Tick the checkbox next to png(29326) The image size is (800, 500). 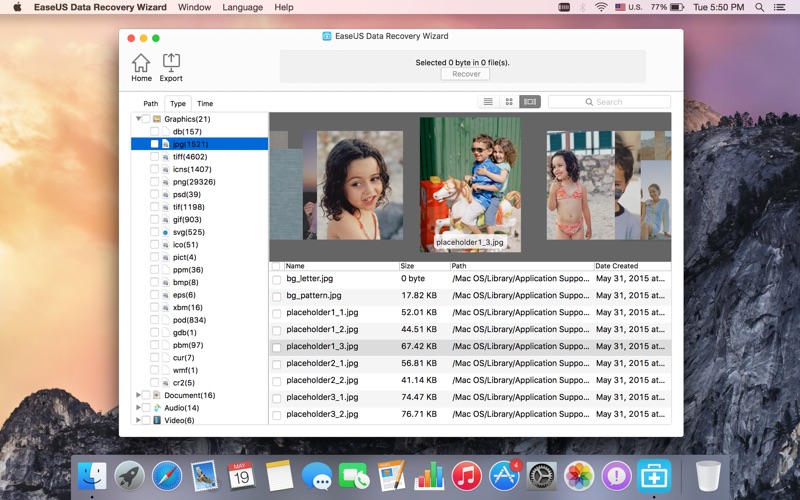pyautogui.click(x=154, y=182)
